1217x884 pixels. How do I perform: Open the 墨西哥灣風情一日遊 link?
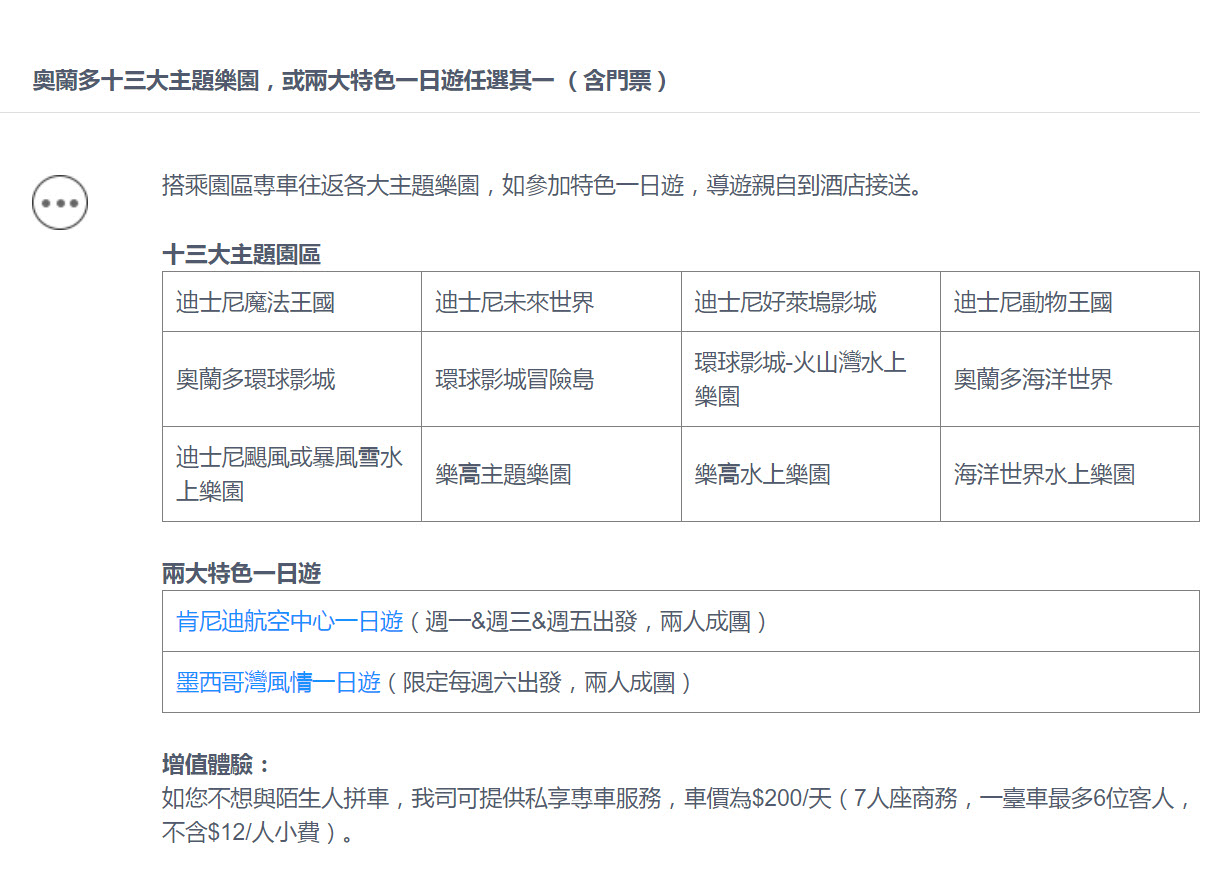point(278,683)
